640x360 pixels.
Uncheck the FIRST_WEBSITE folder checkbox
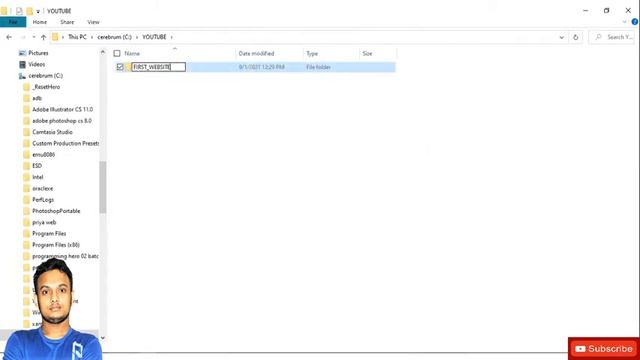[x=120, y=67]
